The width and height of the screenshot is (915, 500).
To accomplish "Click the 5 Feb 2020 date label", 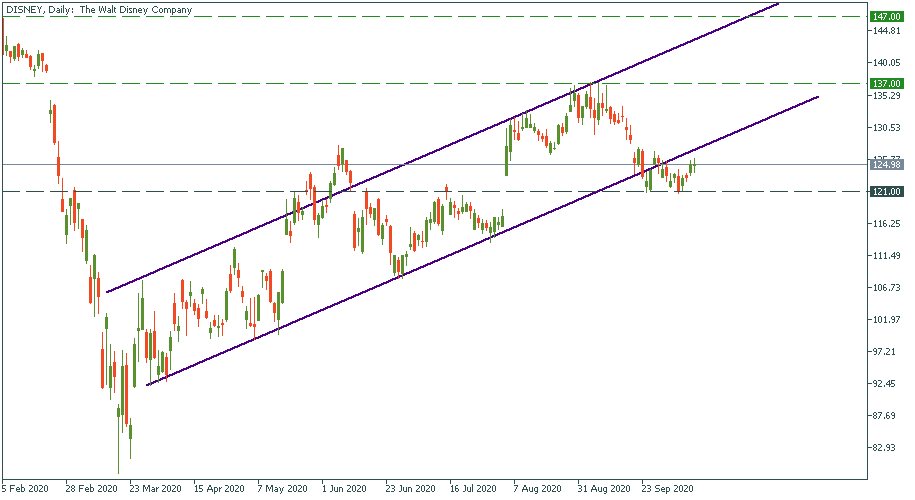I will 24,490.
